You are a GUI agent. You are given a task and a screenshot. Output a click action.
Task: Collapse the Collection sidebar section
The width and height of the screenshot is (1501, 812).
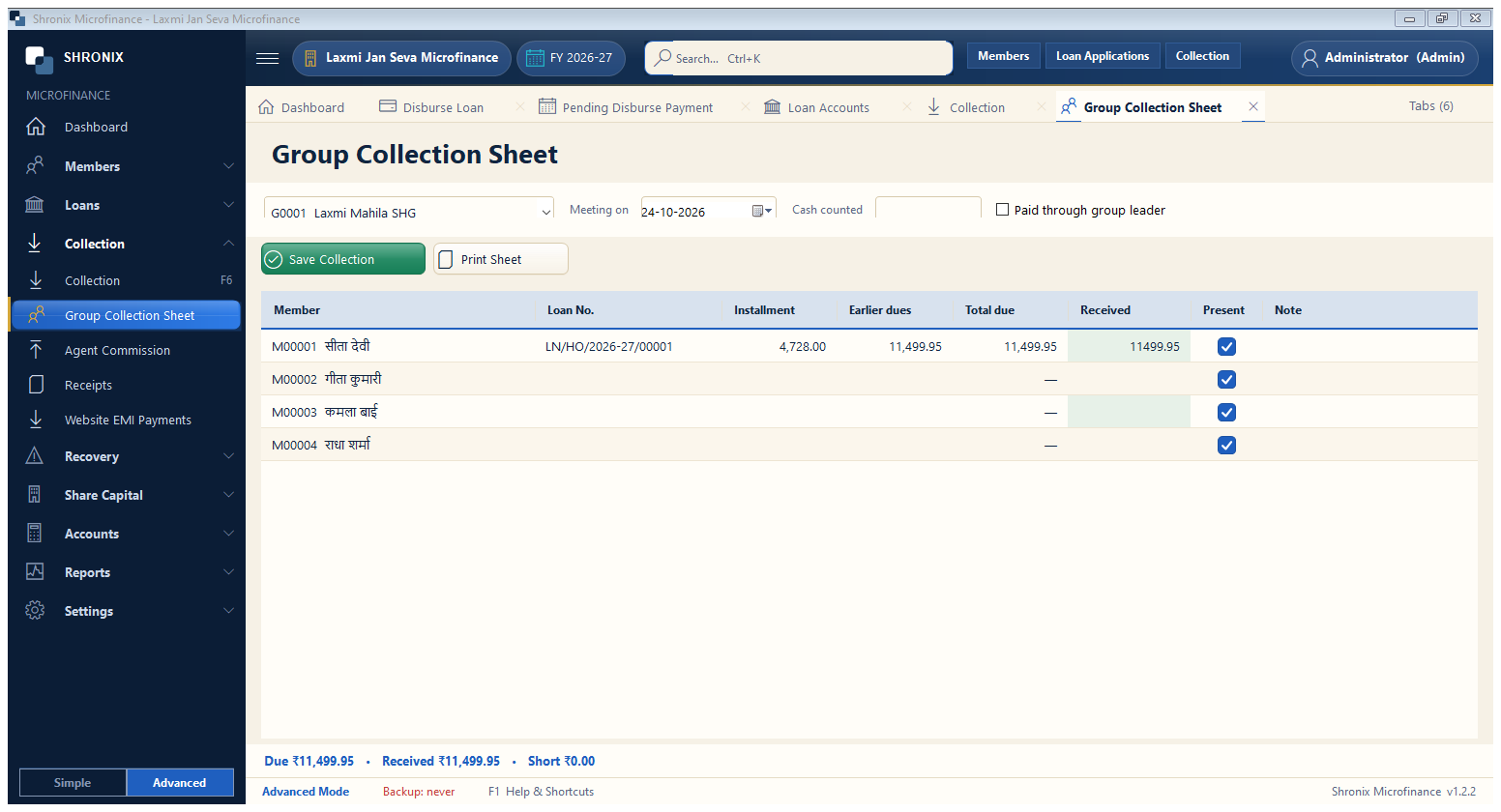[x=228, y=244]
